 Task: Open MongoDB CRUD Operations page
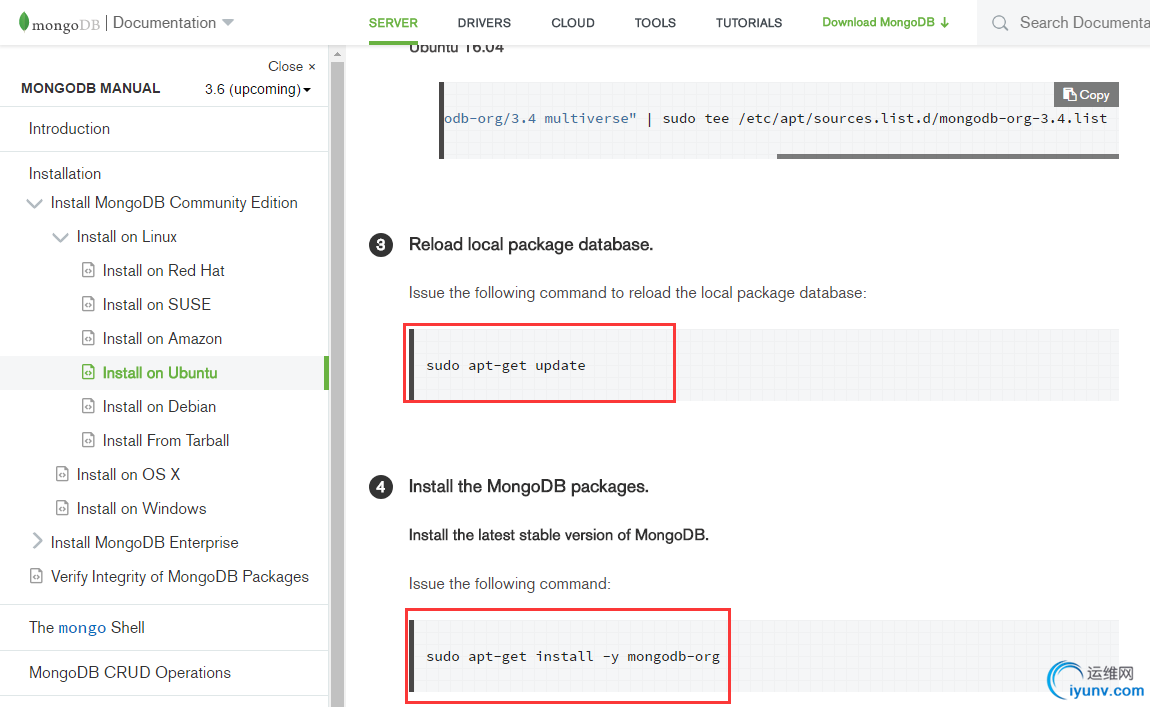[x=130, y=673]
